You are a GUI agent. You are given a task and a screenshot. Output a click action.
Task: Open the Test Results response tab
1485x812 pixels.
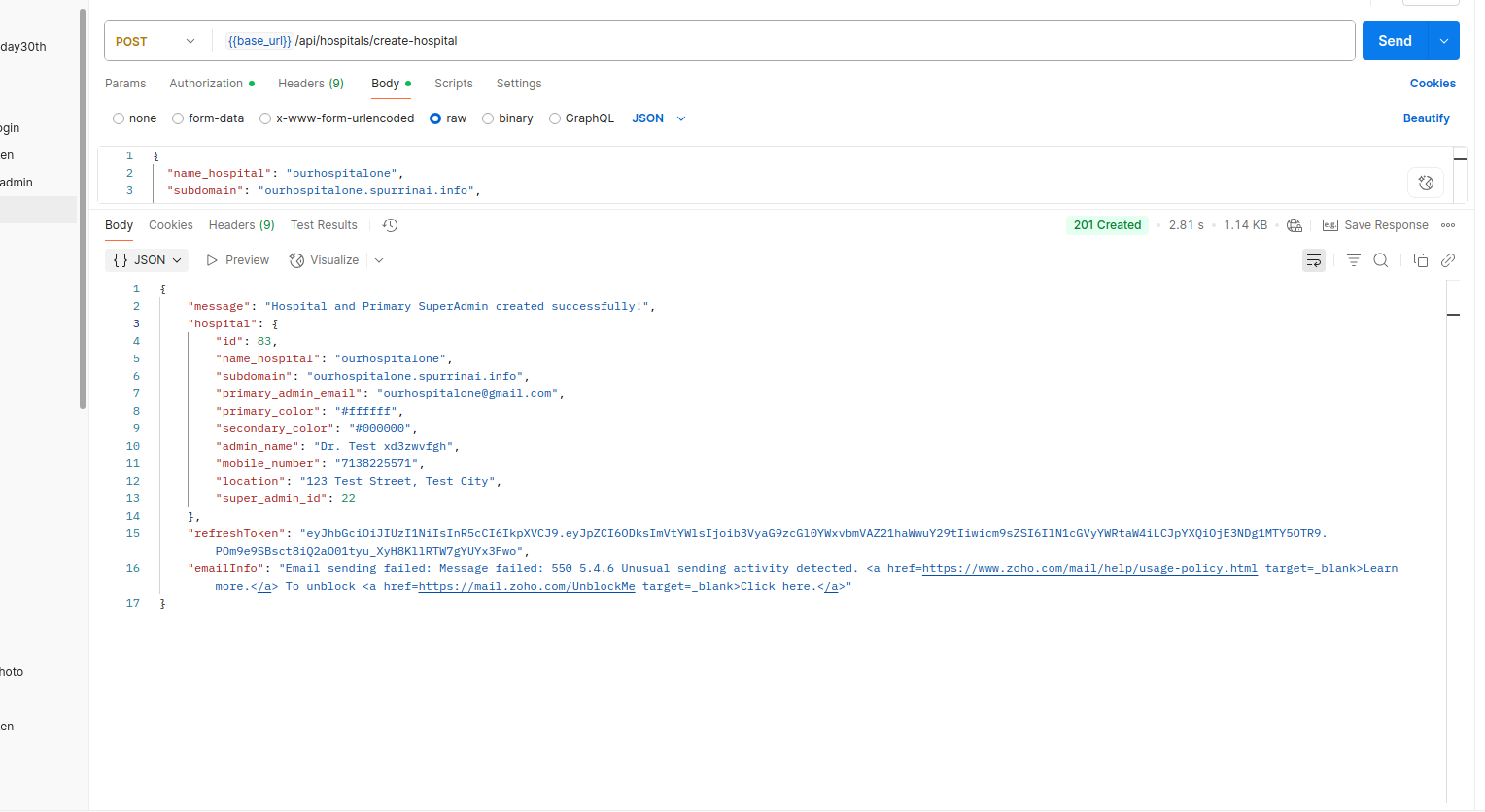(x=324, y=225)
